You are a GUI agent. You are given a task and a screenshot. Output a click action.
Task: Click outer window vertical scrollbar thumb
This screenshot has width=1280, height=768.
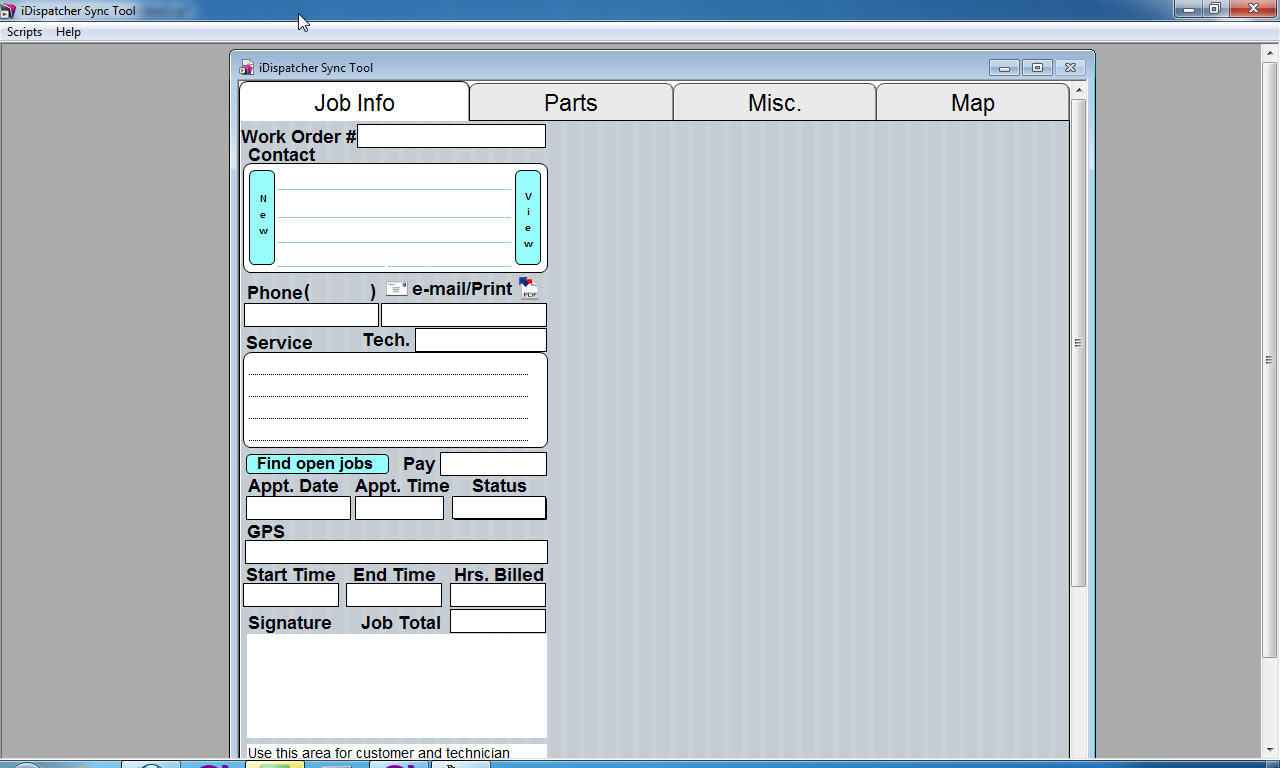(1270, 358)
